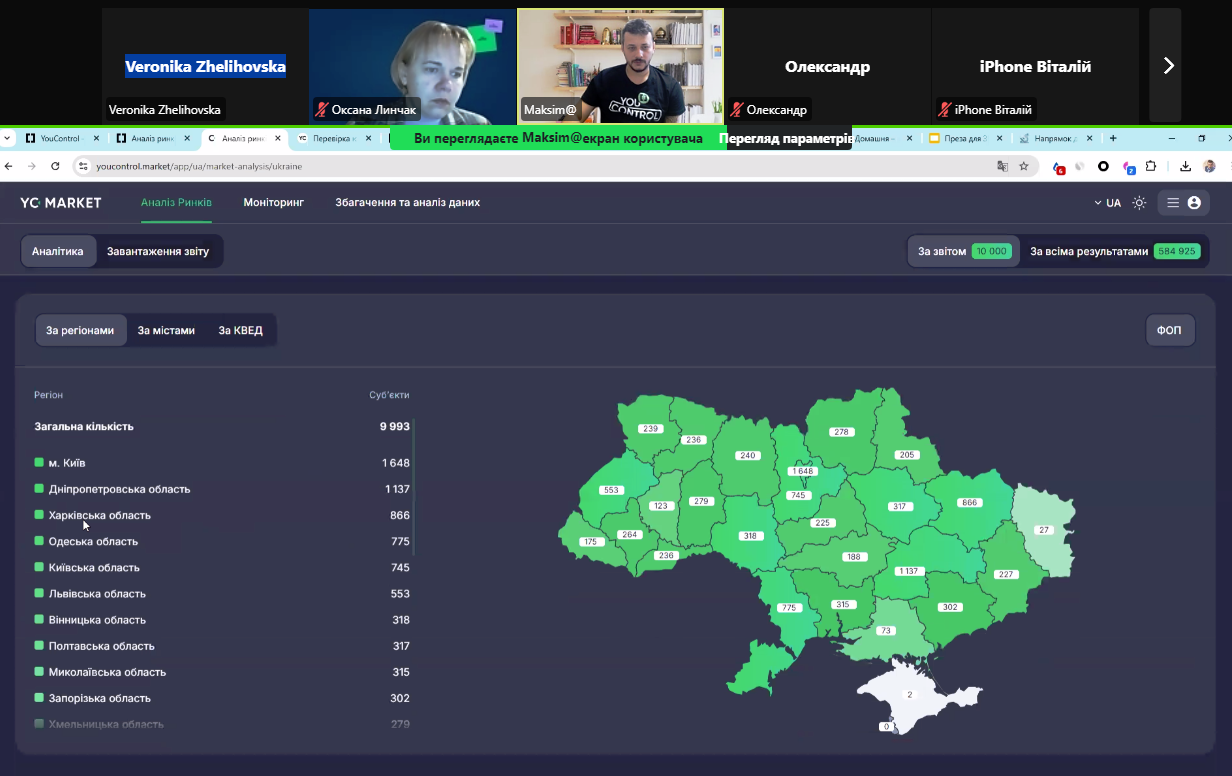This screenshot has height=776, width=1232.
Task: Open a new browser tab with plus
Action: point(1113,138)
